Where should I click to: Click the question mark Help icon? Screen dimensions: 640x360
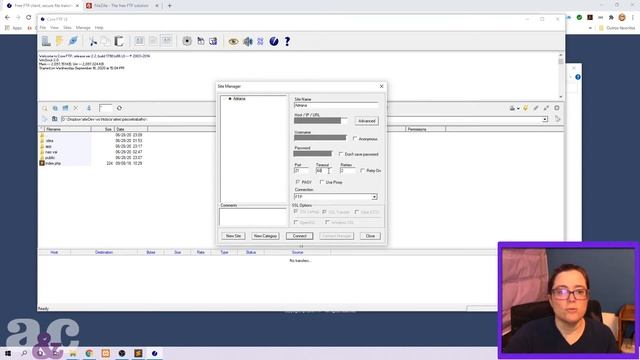point(287,41)
